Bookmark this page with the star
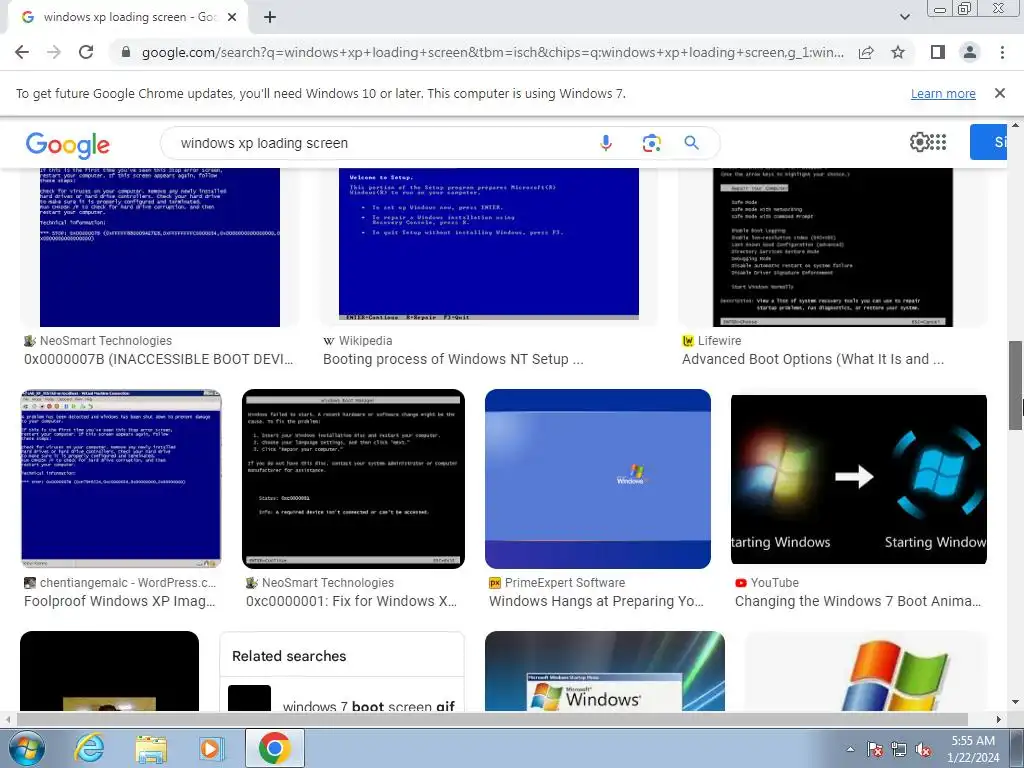The height and width of the screenshot is (768, 1024). coord(898,52)
